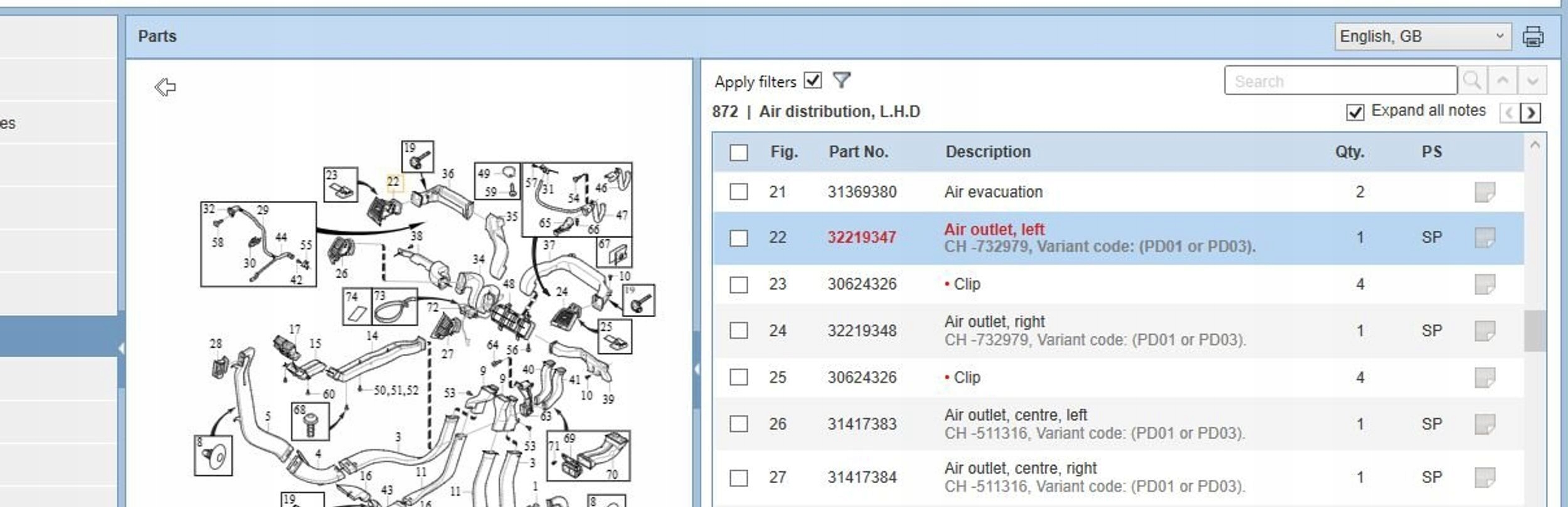
Task: Click callout box 23 in the diagram
Action: [341, 184]
